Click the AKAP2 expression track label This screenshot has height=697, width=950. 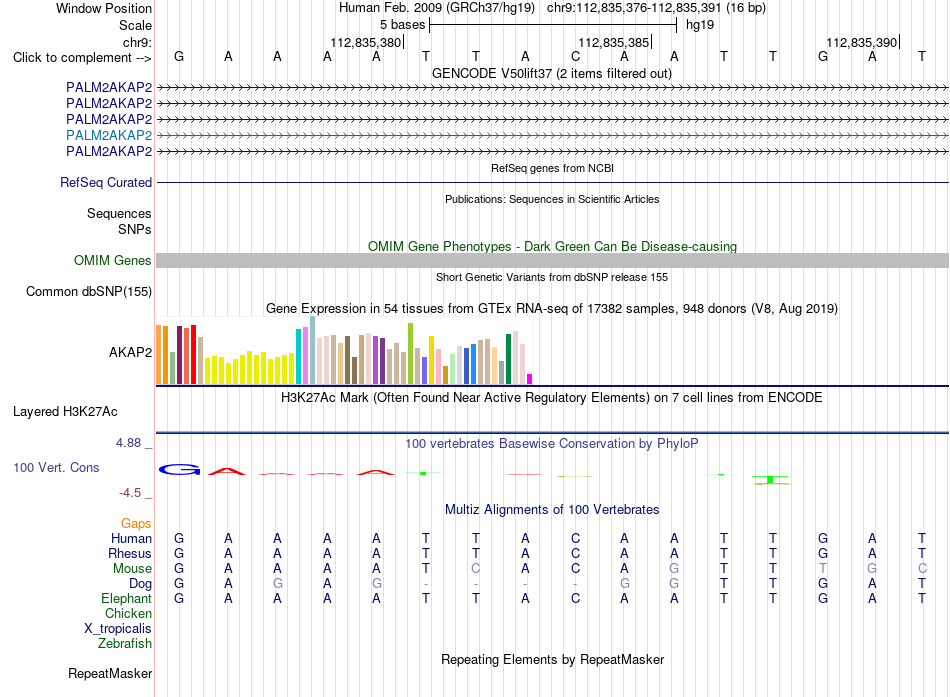point(130,352)
